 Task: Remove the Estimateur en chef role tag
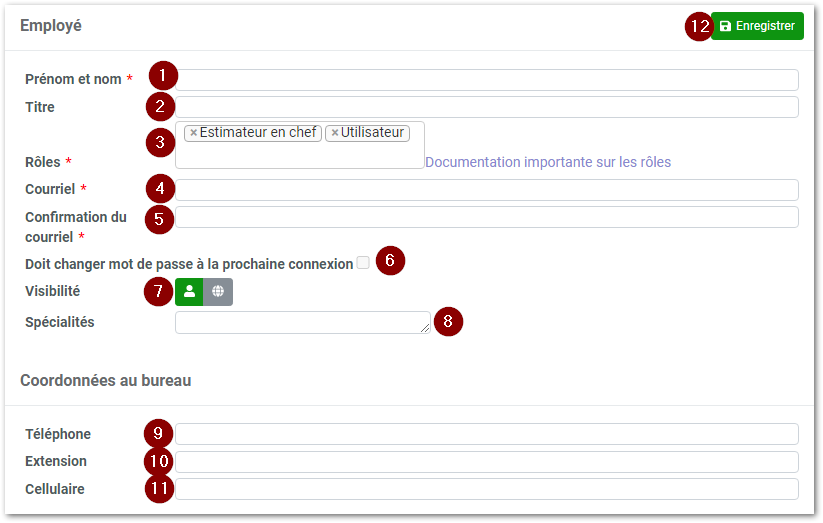193,133
